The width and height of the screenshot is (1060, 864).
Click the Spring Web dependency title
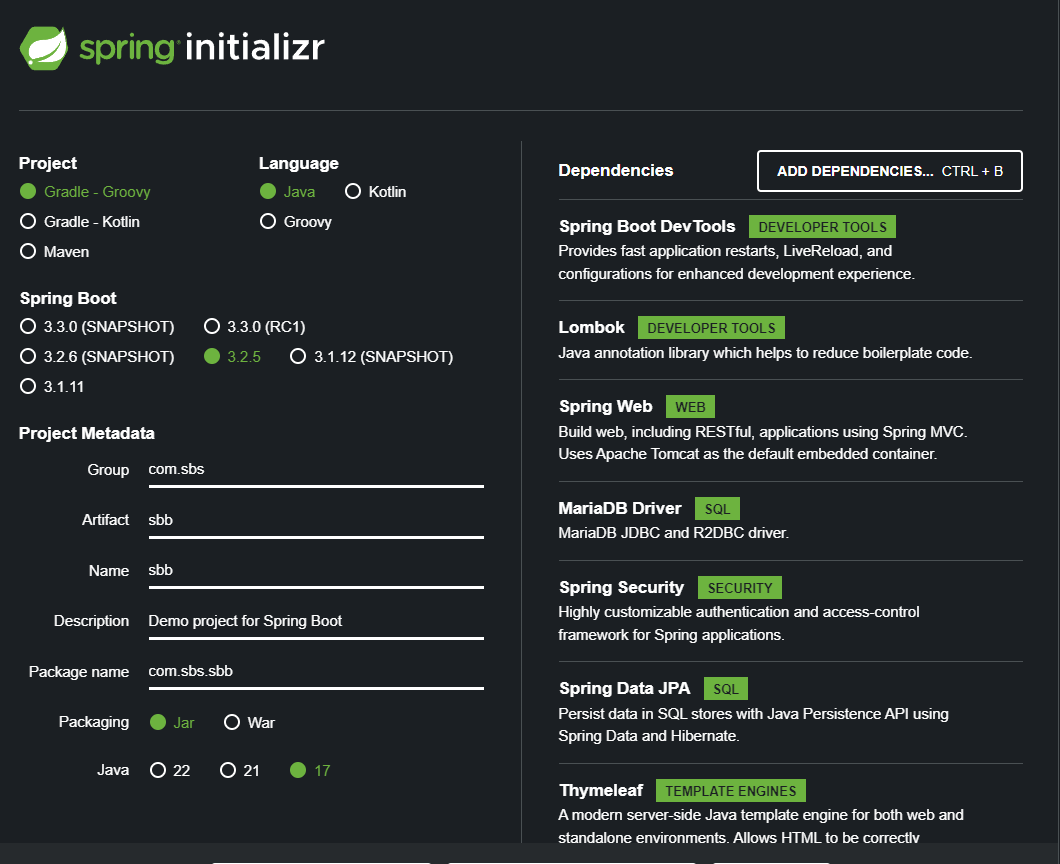606,406
